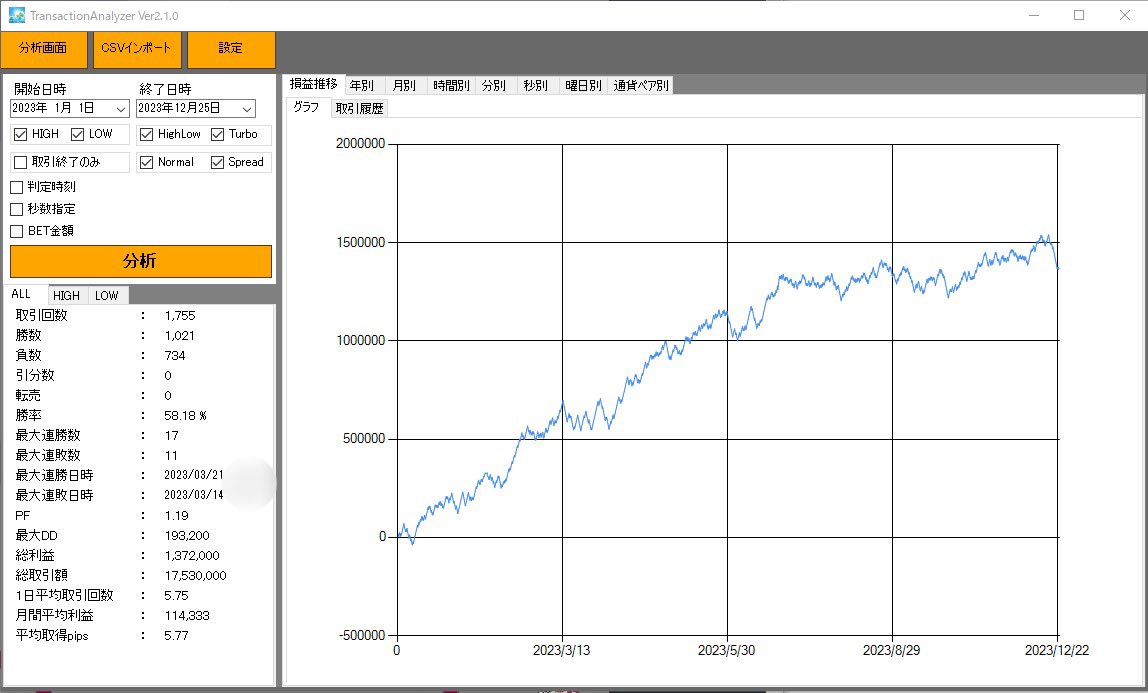Toggle the Normal checkbox
Screen dimensions: 1148x693
[x=146, y=162]
